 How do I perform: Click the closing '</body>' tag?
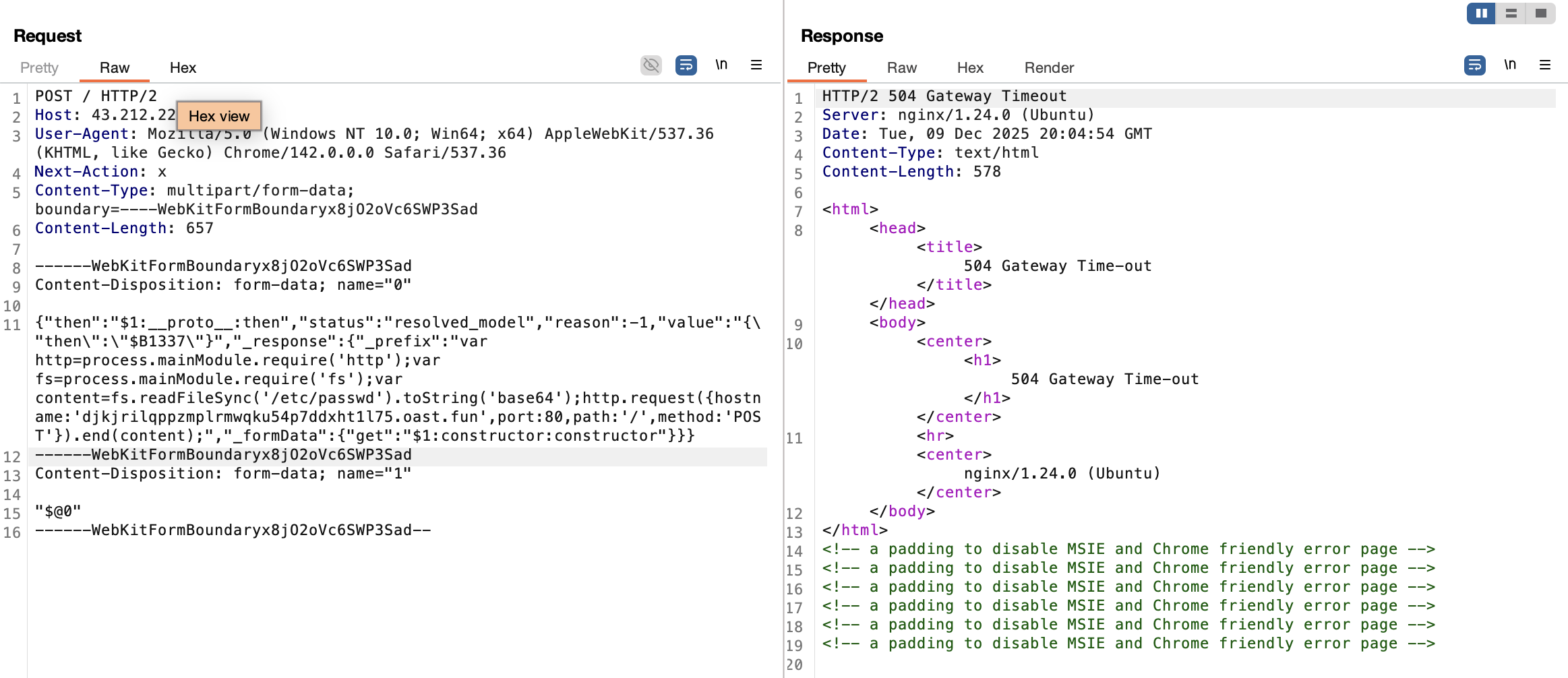(902, 512)
